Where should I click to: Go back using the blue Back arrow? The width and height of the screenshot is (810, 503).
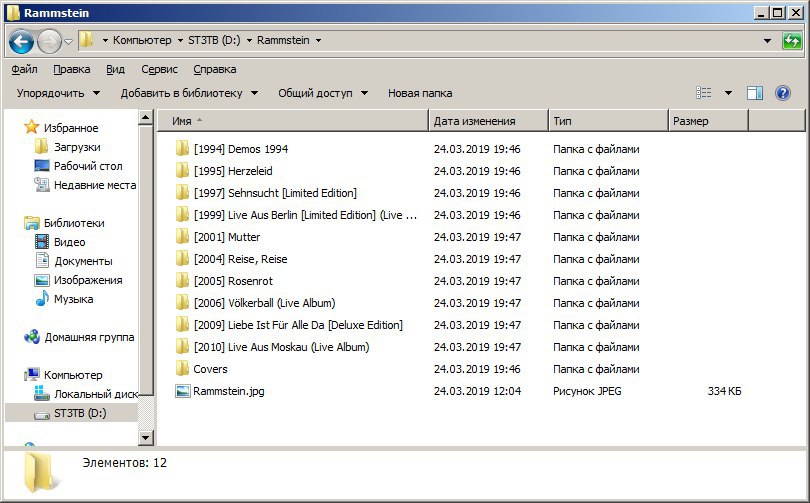click(x=21, y=41)
